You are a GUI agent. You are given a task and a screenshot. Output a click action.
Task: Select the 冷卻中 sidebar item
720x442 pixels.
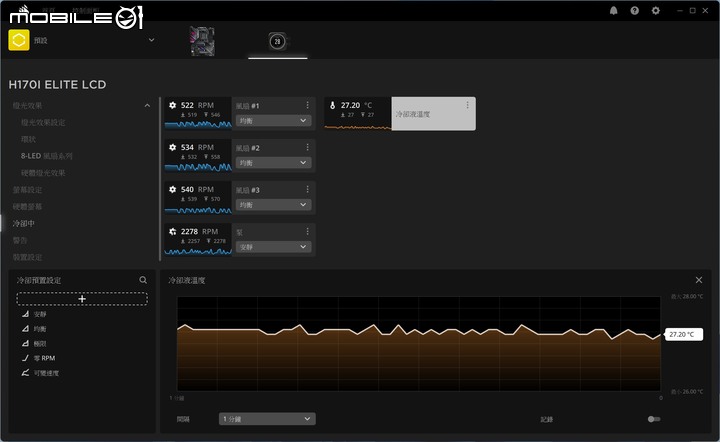click(23, 224)
